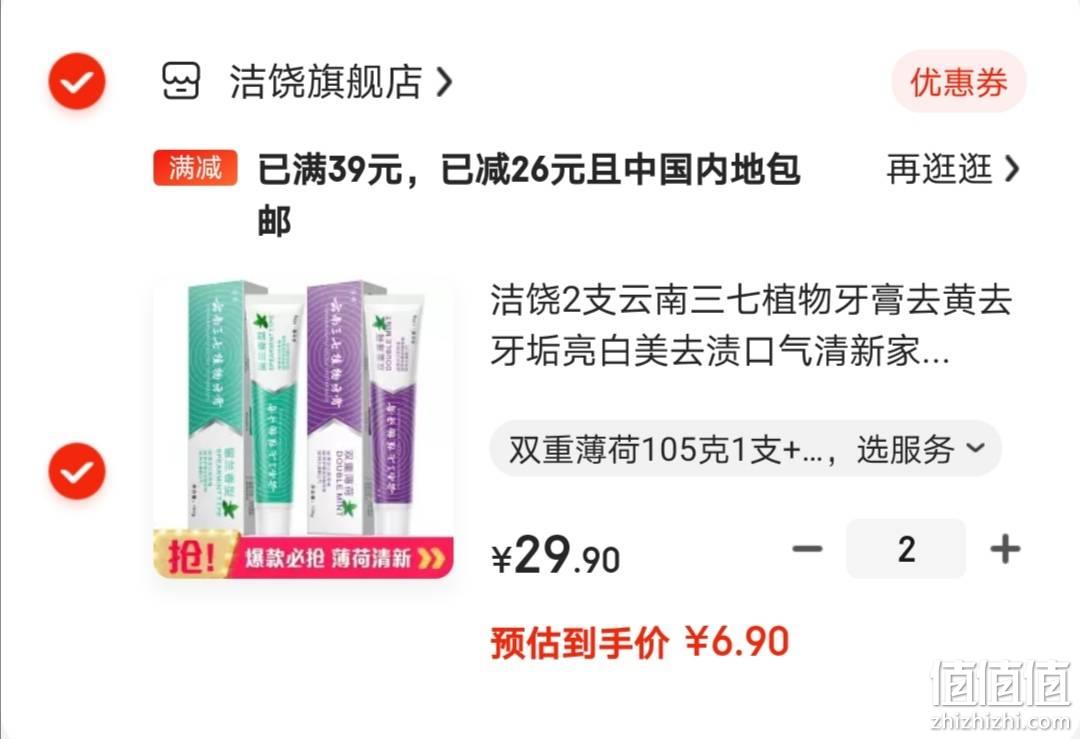The image size is (1080, 739).
Task: Increase quantity with the plus icon
Action: (x=1005, y=549)
